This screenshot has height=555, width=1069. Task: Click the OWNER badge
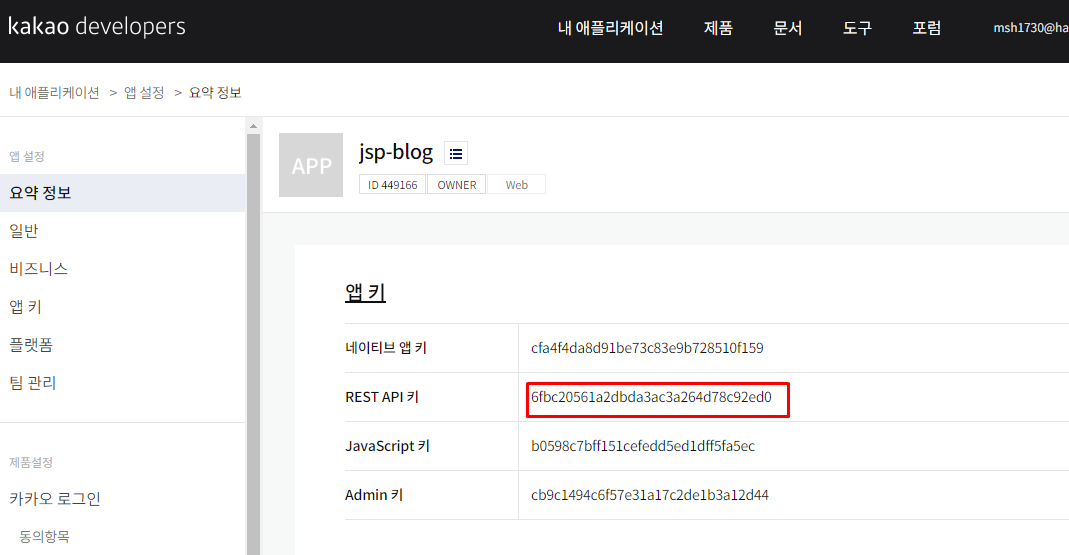(x=457, y=185)
